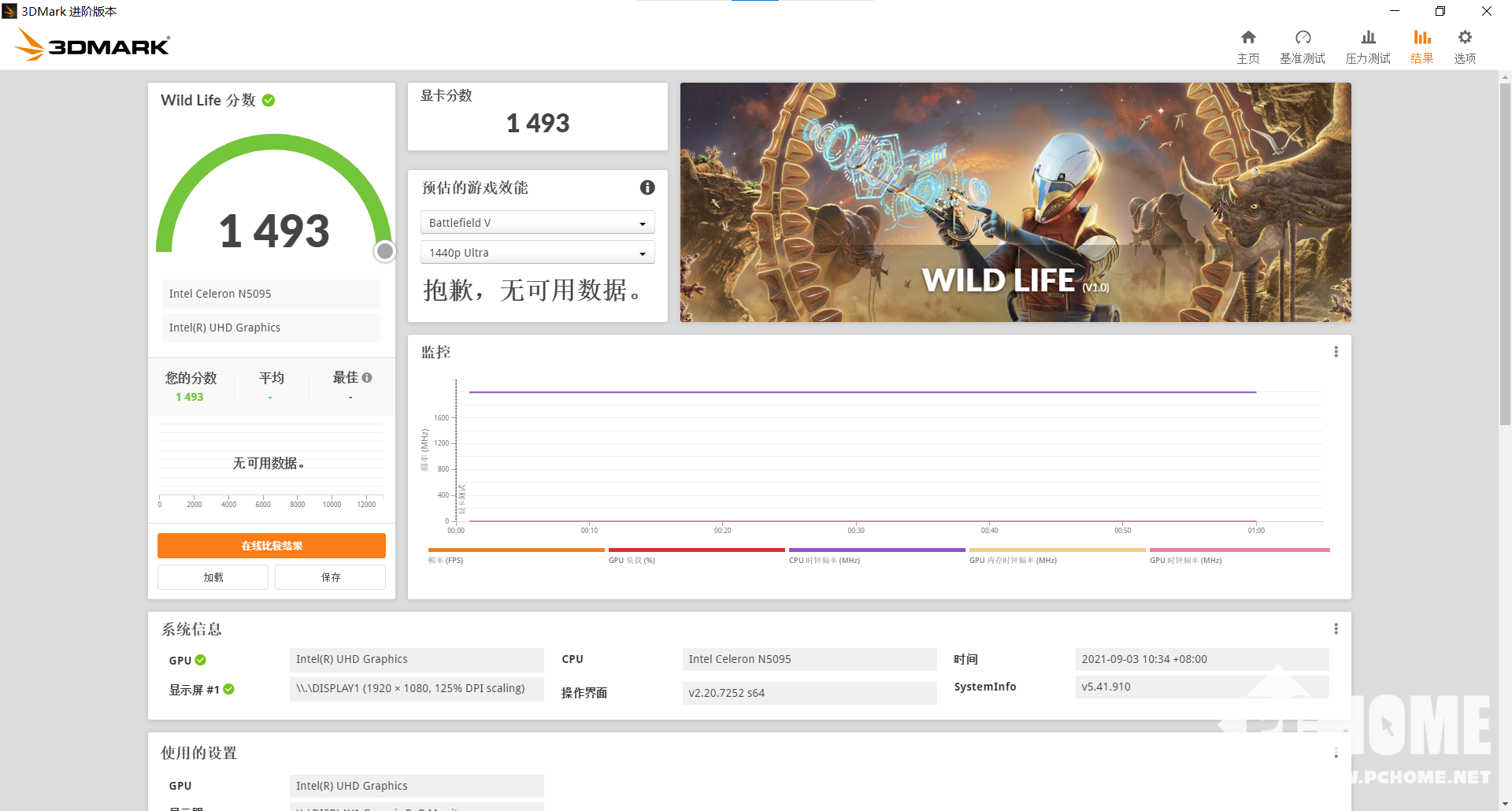Click info icon beside estimated game performance
The height and width of the screenshot is (811, 1512).
click(x=647, y=187)
